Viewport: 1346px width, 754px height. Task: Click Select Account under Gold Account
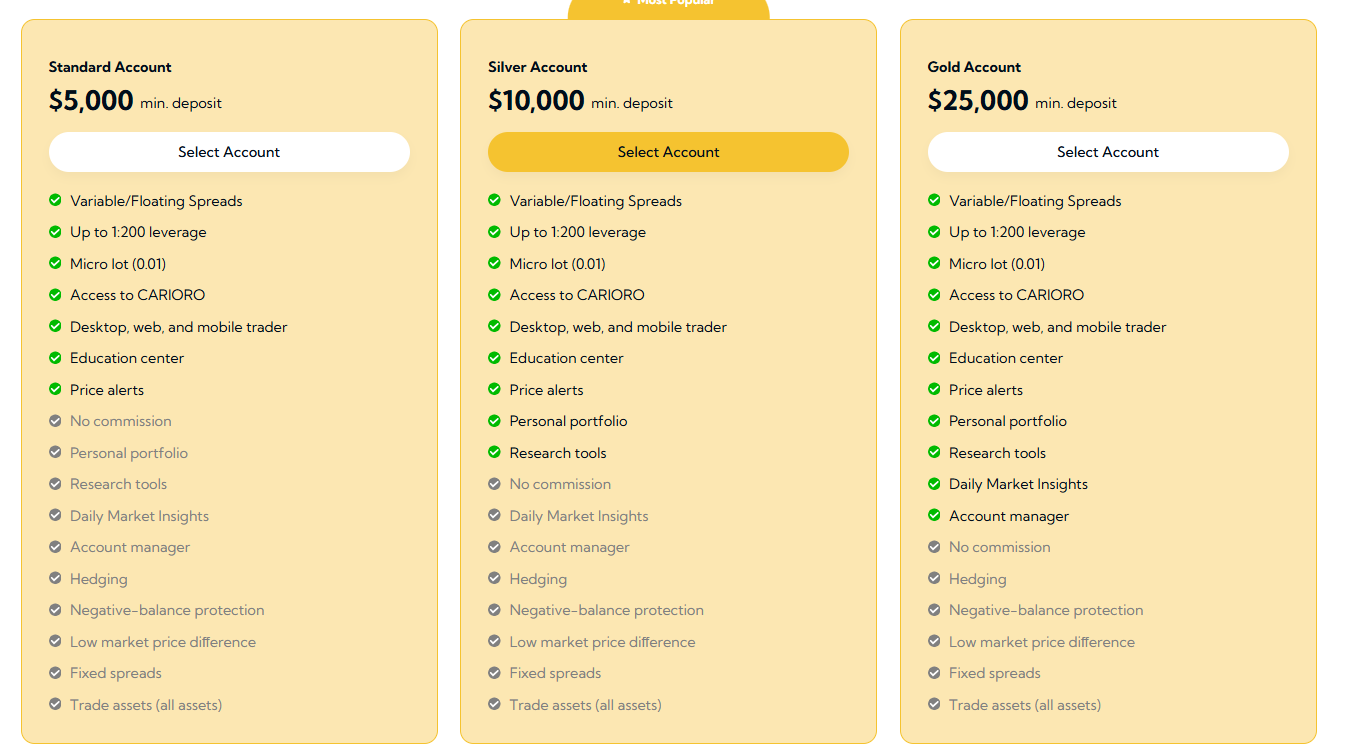1107,152
